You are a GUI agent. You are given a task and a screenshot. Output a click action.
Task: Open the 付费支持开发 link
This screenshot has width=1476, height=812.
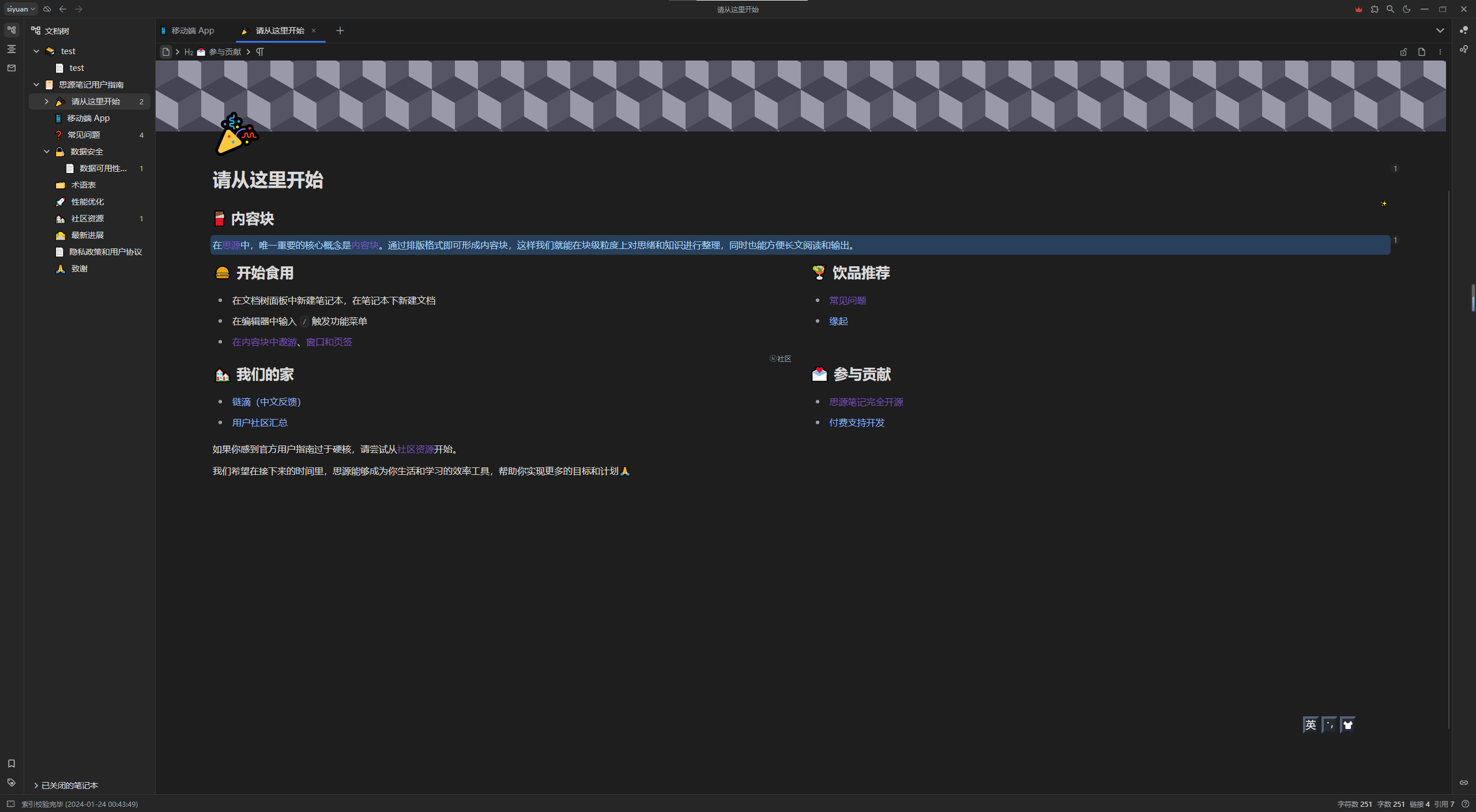point(857,422)
